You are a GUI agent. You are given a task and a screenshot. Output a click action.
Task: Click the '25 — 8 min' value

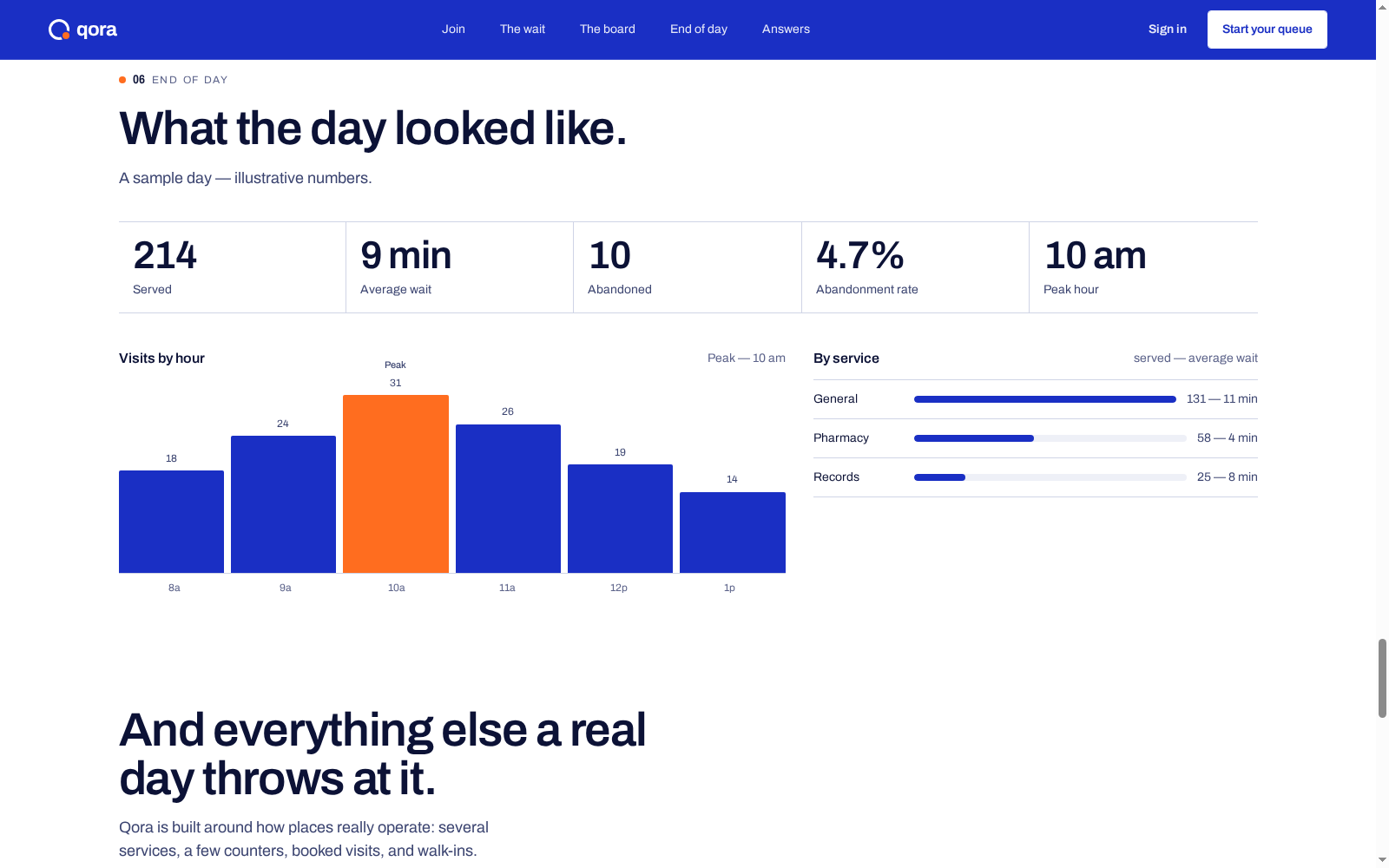(x=1228, y=477)
